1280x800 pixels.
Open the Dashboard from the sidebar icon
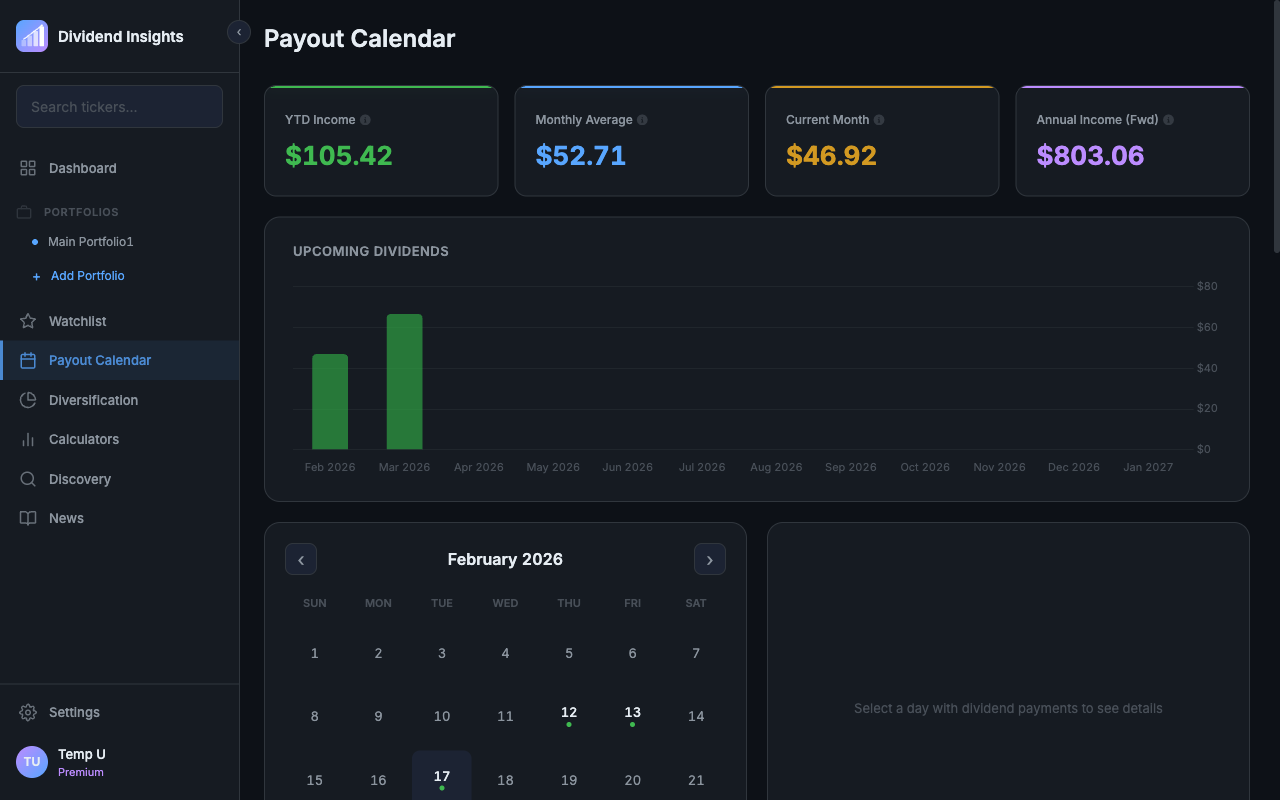pyautogui.click(x=28, y=168)
